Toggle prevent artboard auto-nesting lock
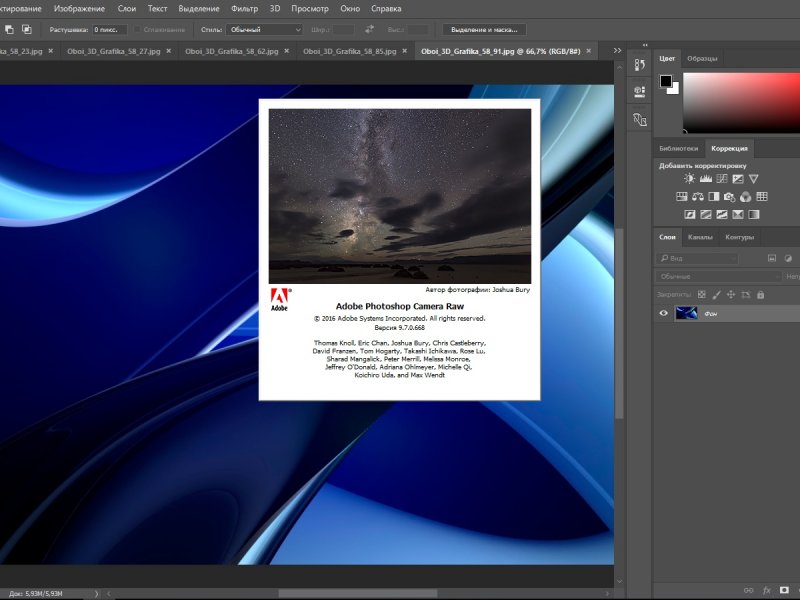800x600 pixels. (x=745, y=294)
